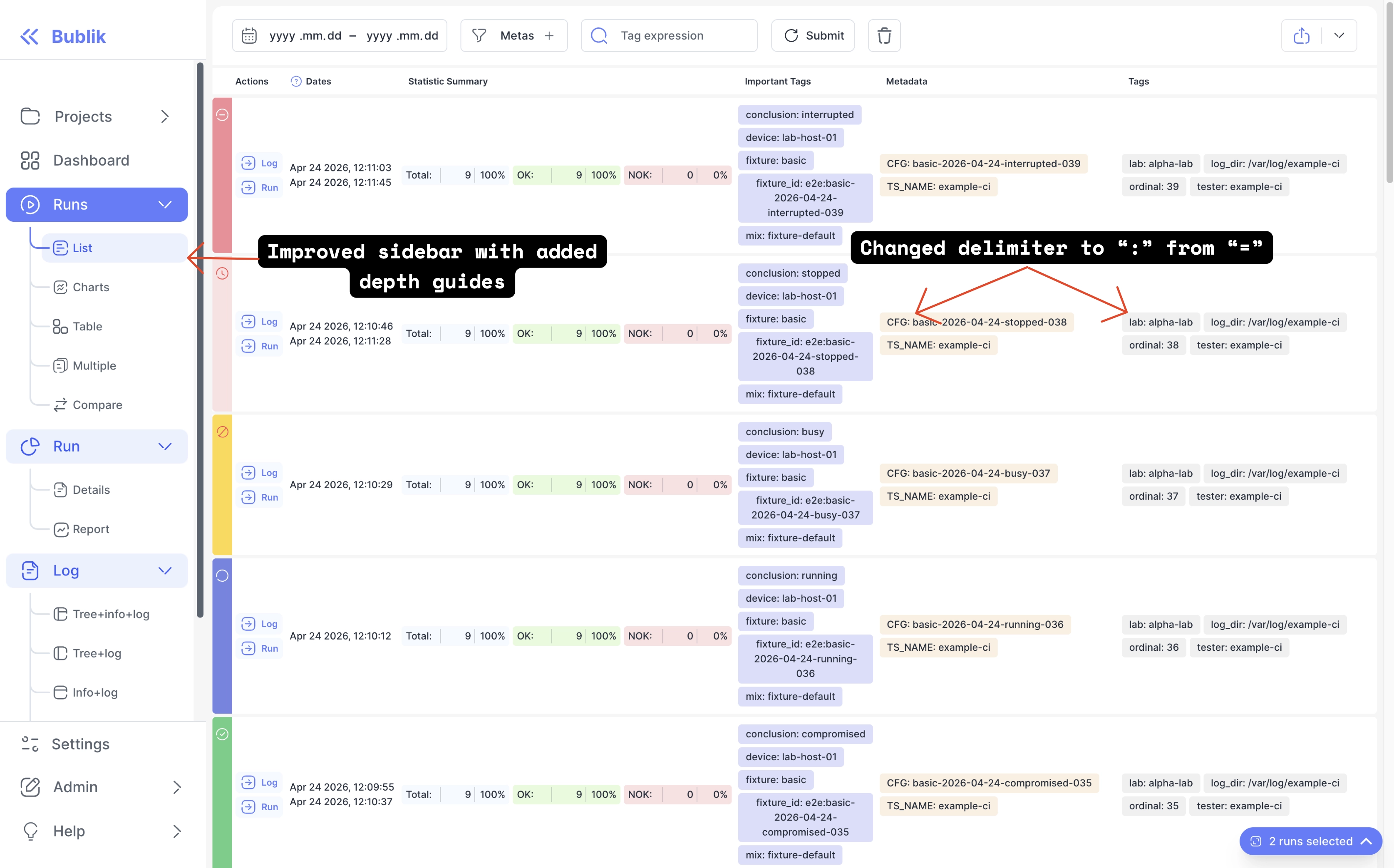Image resolution: width=1394 pixels, height=868 pixels.
Task: Toggle selection of the busy yellow run row
Action: 222,484
